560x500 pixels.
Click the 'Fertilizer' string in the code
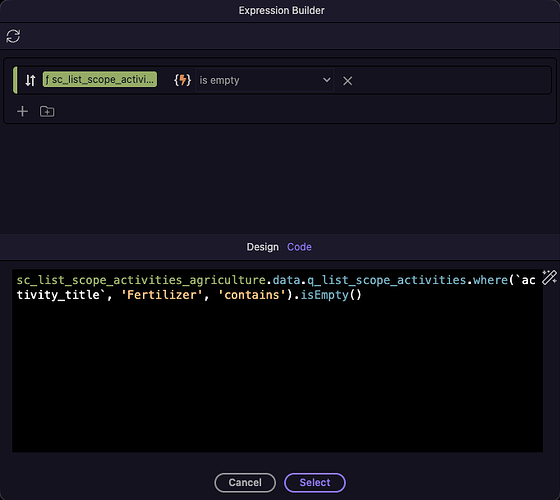click(x=161, y=295)
